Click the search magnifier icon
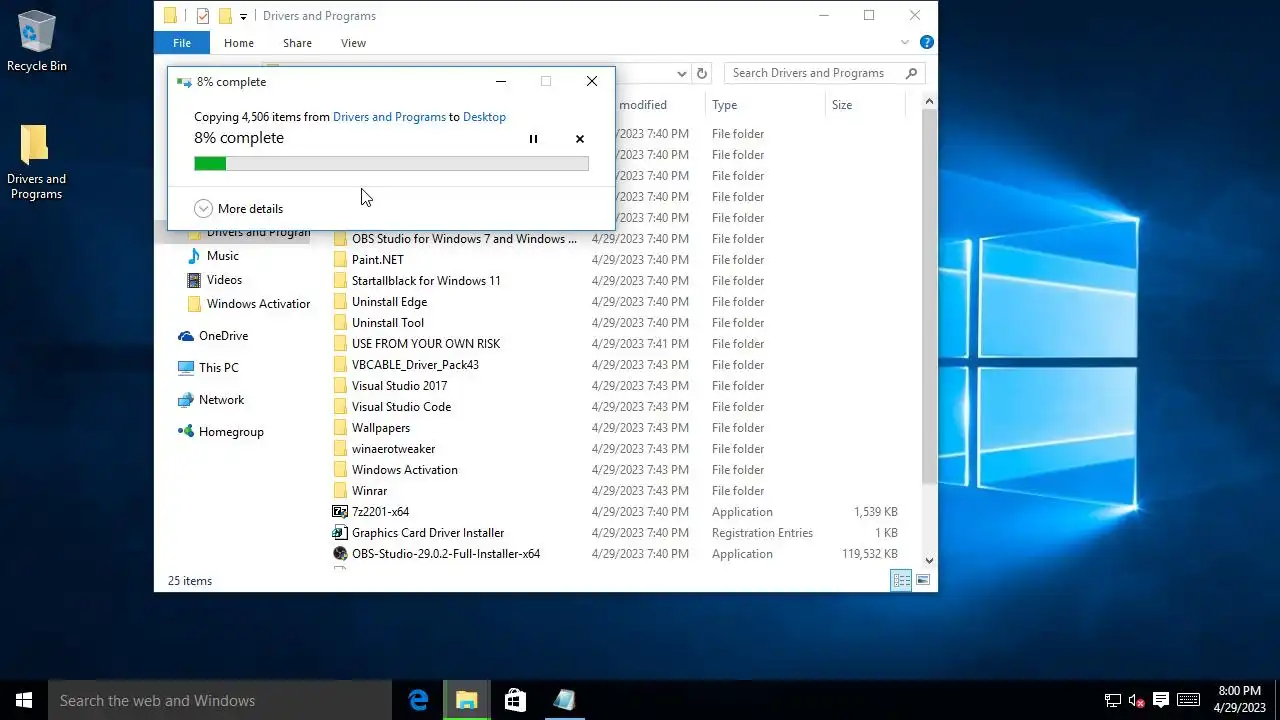Viewport: 1280px width, 720px height. (911, 73)
